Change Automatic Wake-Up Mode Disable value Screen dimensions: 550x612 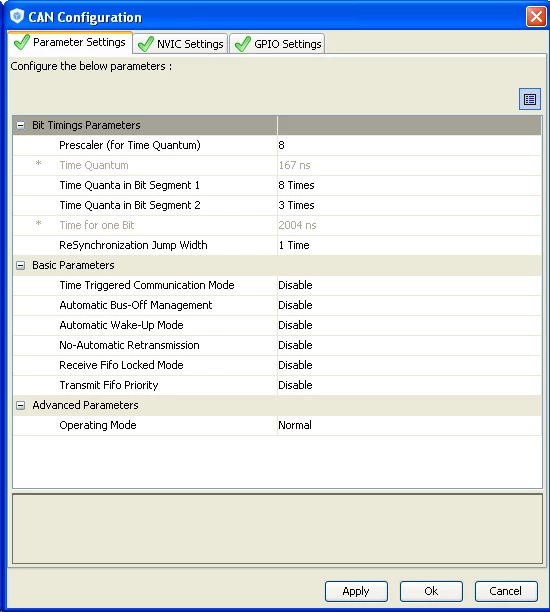click(x=409, y=325)
